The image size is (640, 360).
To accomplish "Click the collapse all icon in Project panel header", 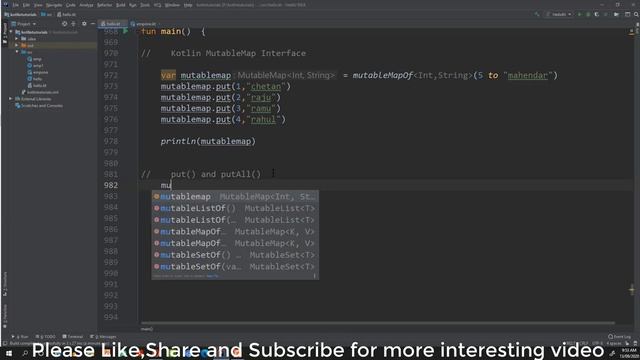I will click(x=73, y=24).
